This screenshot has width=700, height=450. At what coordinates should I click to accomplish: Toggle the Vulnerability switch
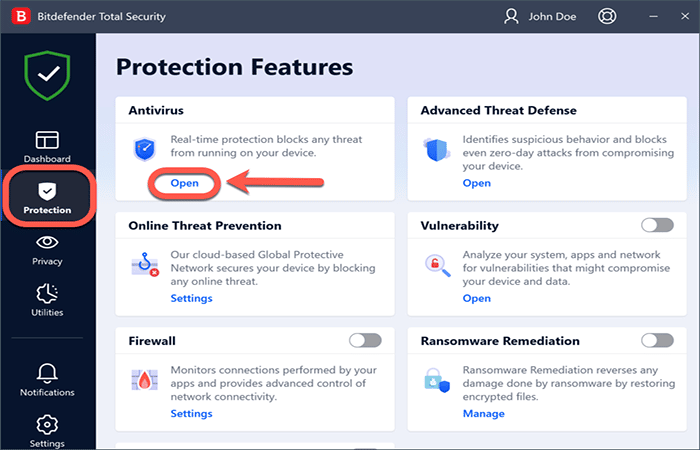tap(657, 225)
